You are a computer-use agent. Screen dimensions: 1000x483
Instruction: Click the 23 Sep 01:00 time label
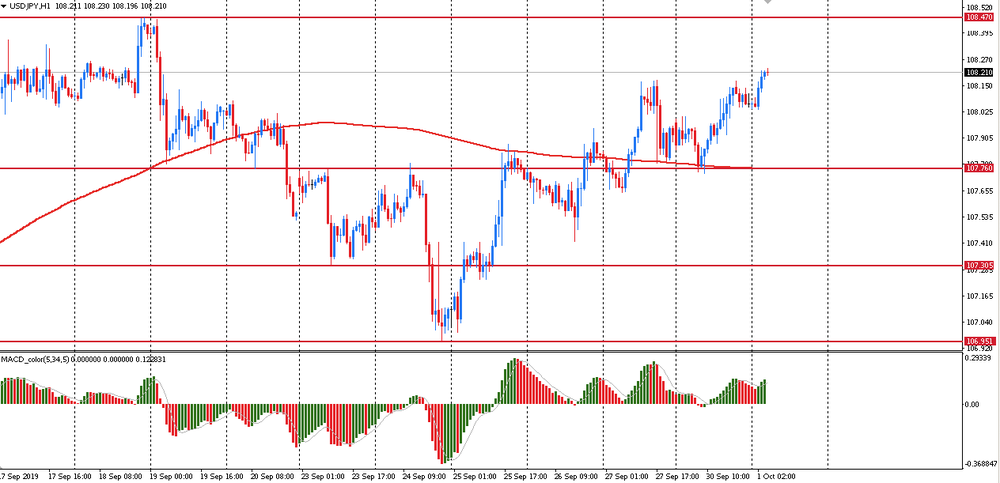pyautogui.click(x=325, y=477)
